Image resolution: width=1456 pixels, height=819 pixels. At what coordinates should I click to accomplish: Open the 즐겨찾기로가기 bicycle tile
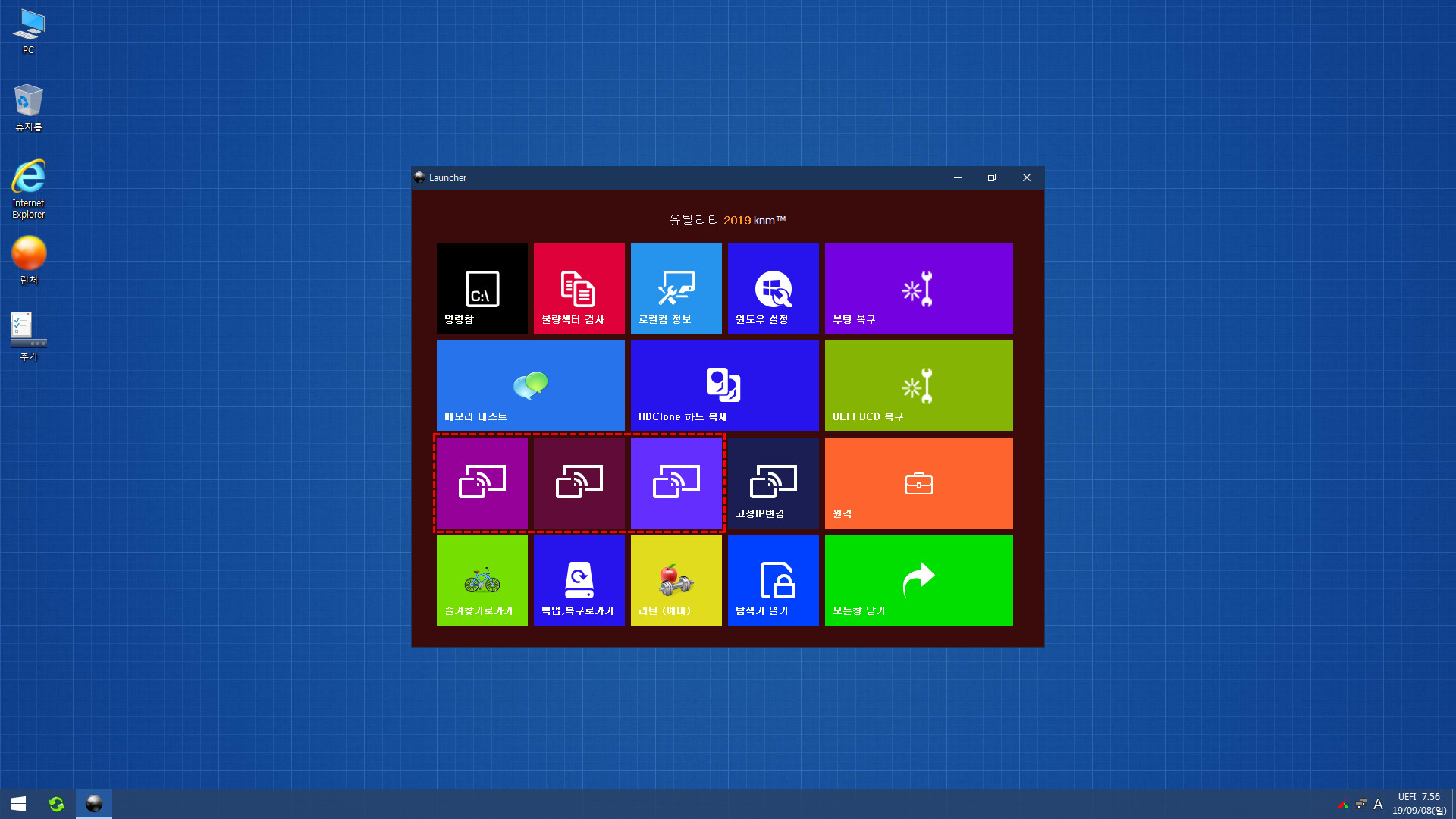(x=482, y=580)
